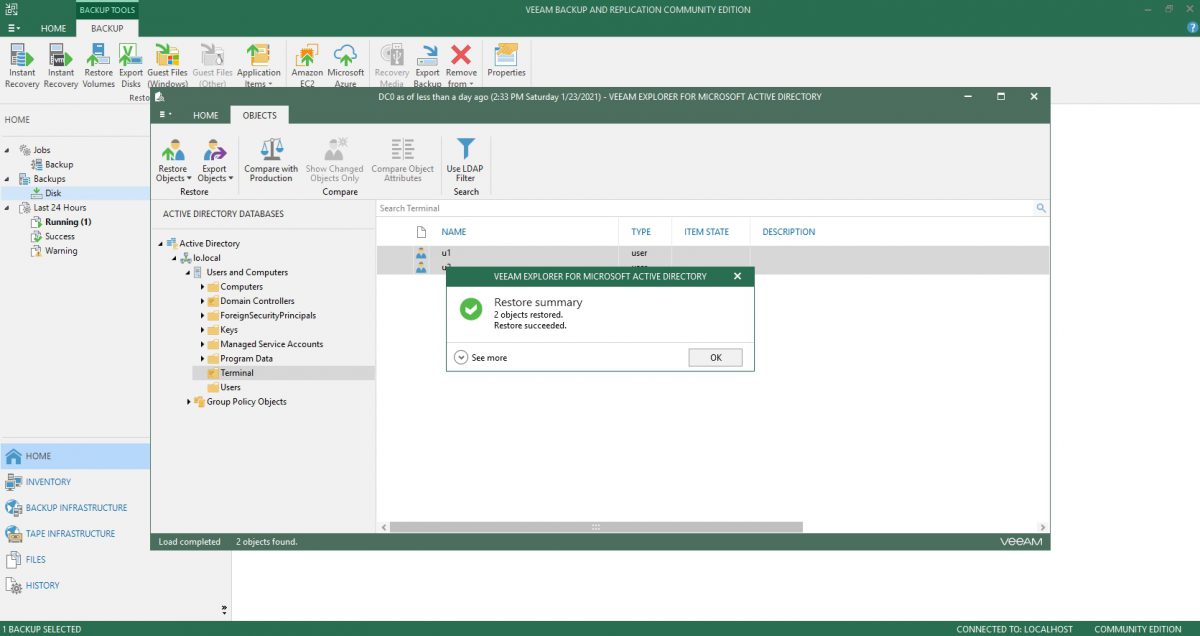Image resolution: width=1200 pixels, height=636 pixels.
Task: Start a Microsoft Azure restore
Action: click(346, 63)
